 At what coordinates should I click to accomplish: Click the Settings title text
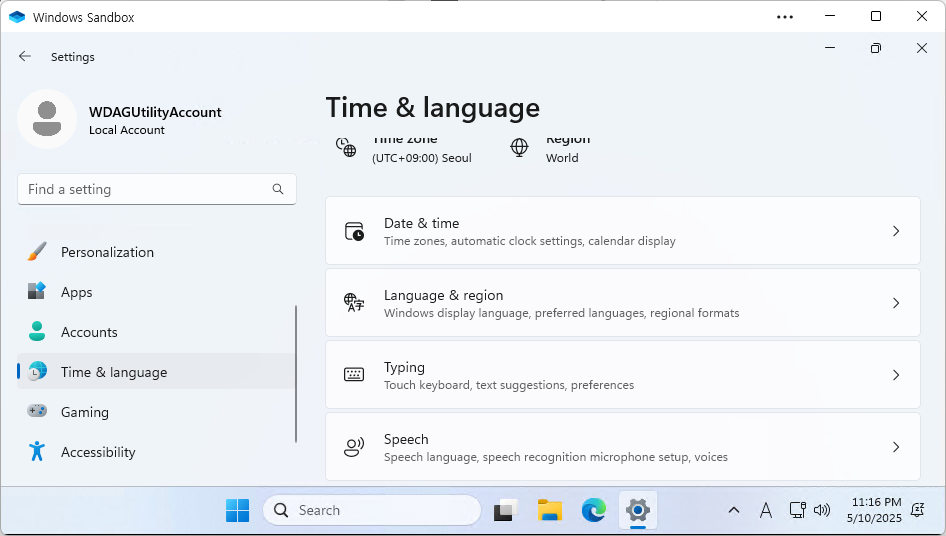pos(72,57)
